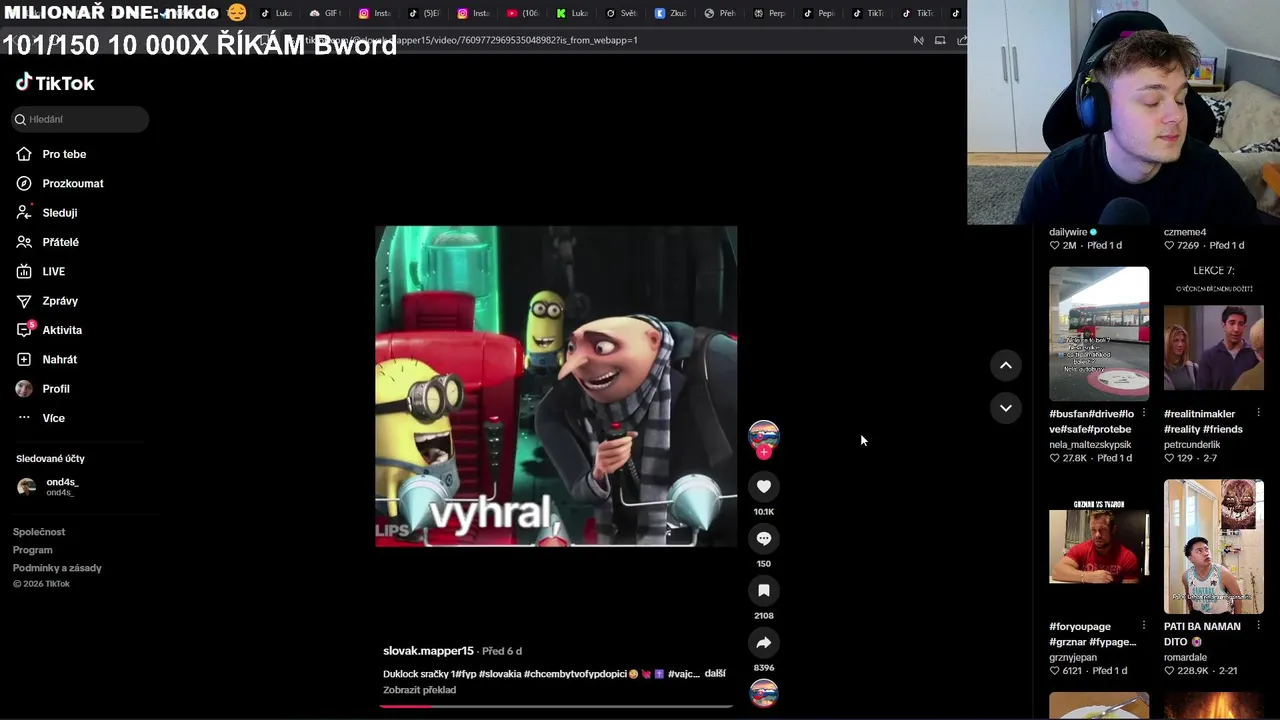
Task: Open the sound disc at bottom
Action: coord(764,693)
